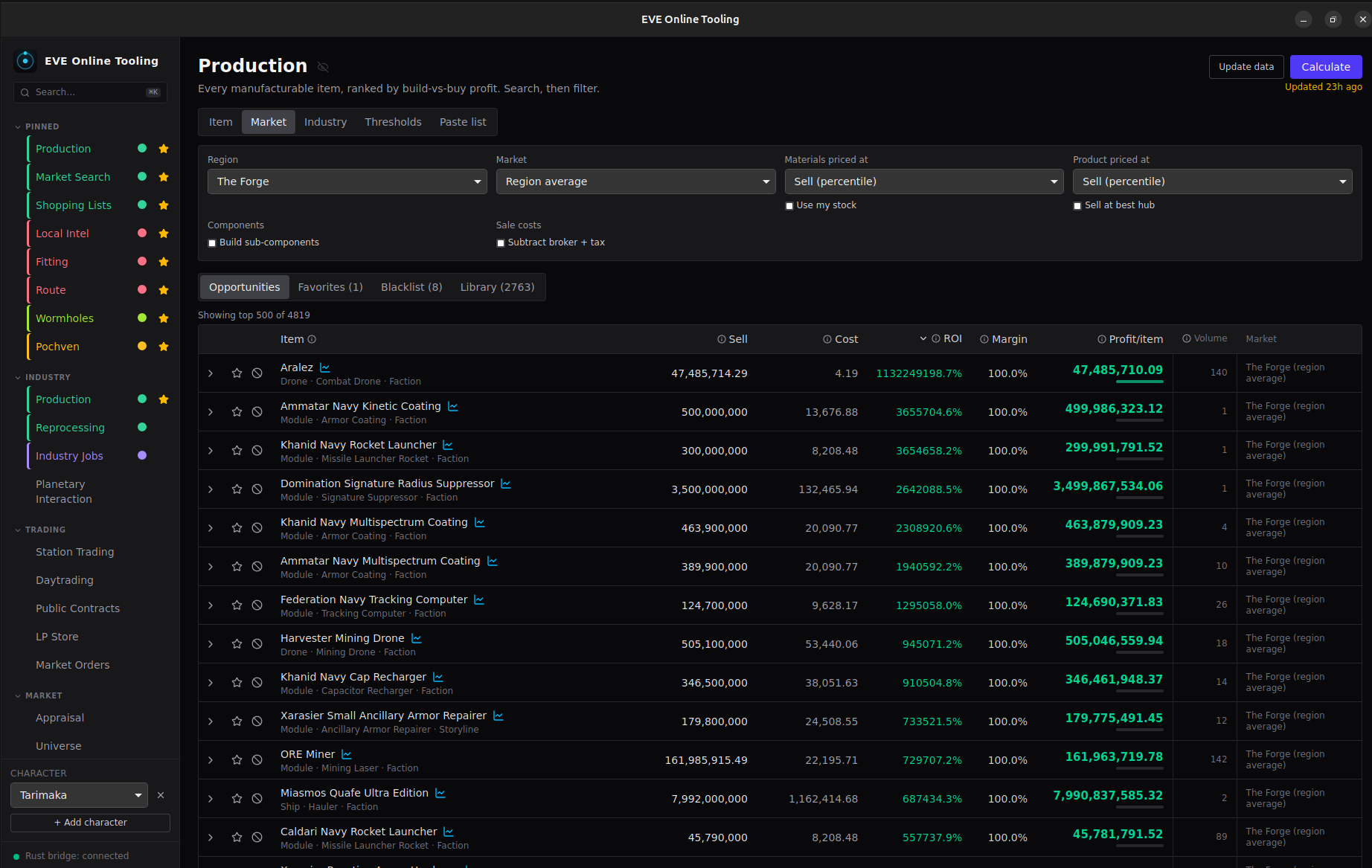The width and height of the screenshot is (1372, 868).
Task: Show chart for Federation Navy Tracking Computer
Action: click(x=479, y=599)
